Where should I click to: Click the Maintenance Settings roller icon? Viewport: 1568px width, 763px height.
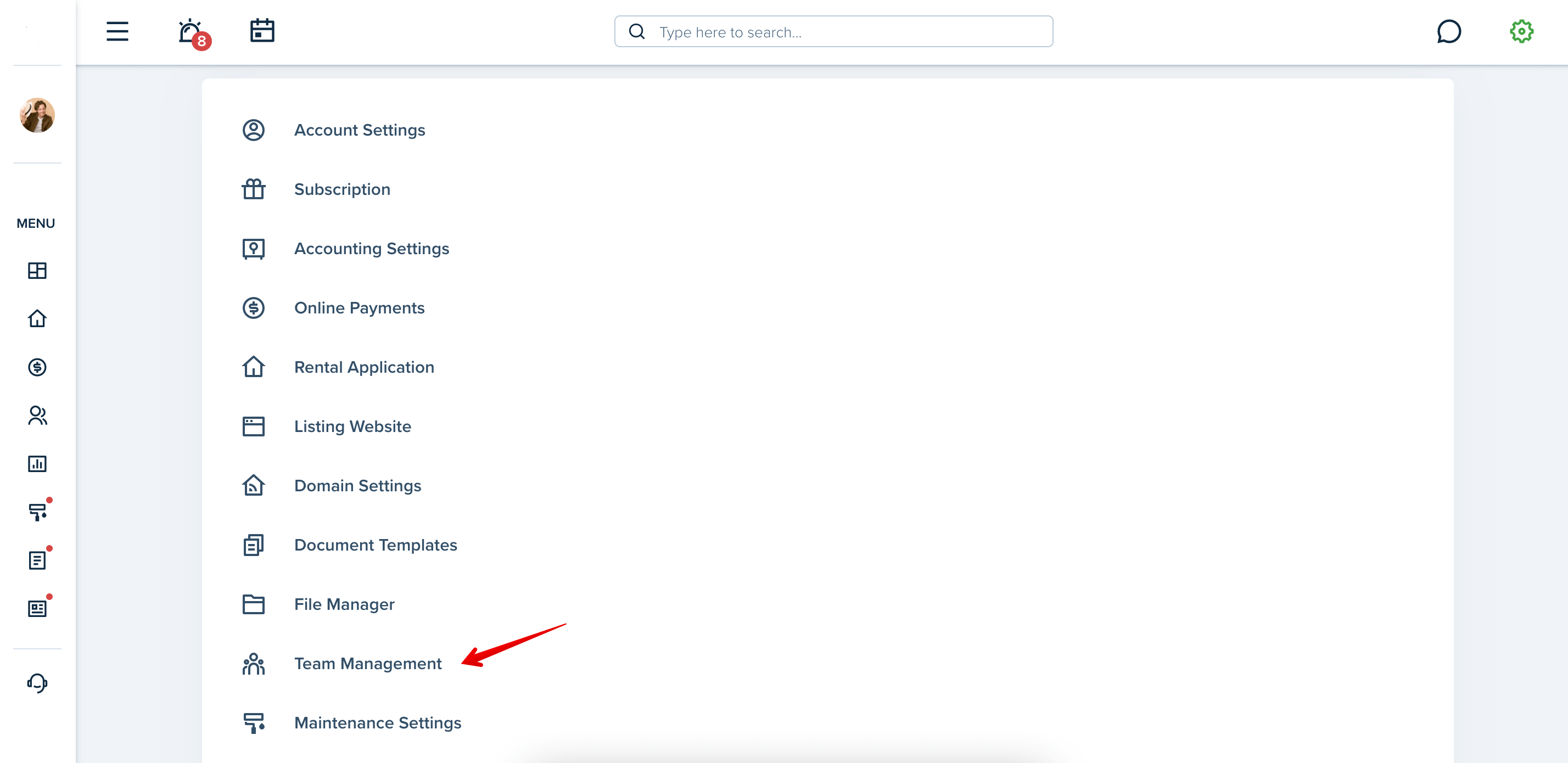(253, 723)
